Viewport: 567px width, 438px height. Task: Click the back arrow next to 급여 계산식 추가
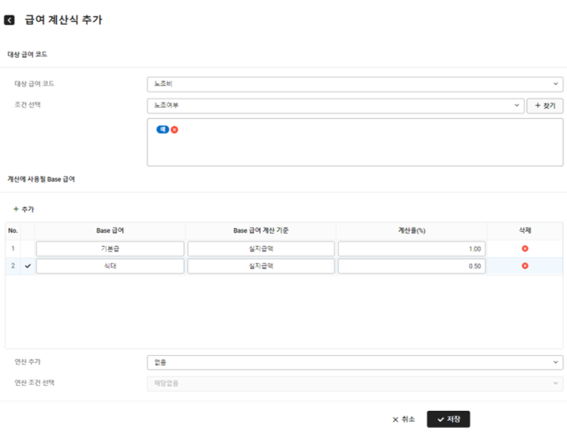coord(9,20)
